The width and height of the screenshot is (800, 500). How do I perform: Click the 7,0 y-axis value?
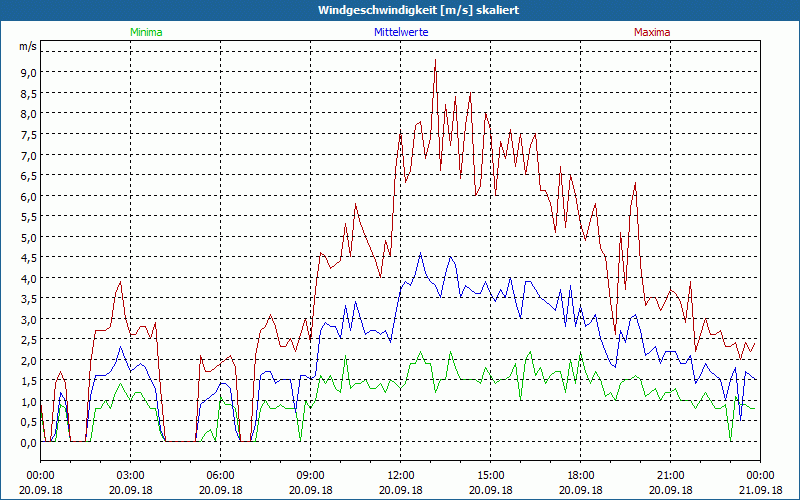click(29, 155)
